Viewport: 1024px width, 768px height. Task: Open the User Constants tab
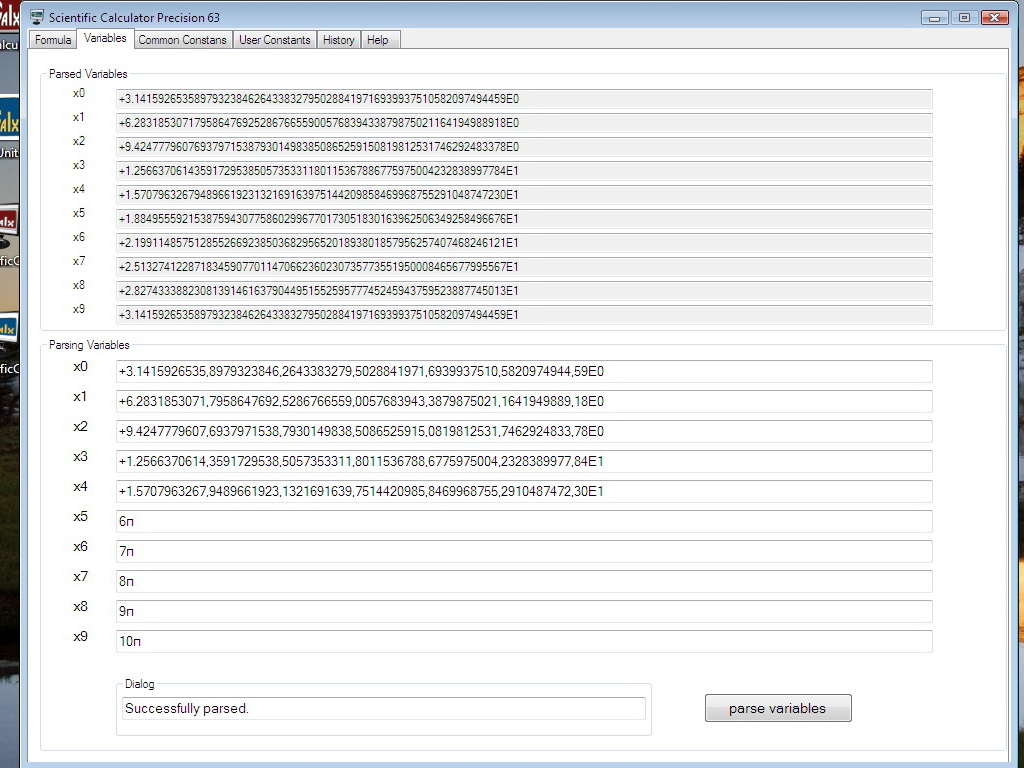point(274,40)
